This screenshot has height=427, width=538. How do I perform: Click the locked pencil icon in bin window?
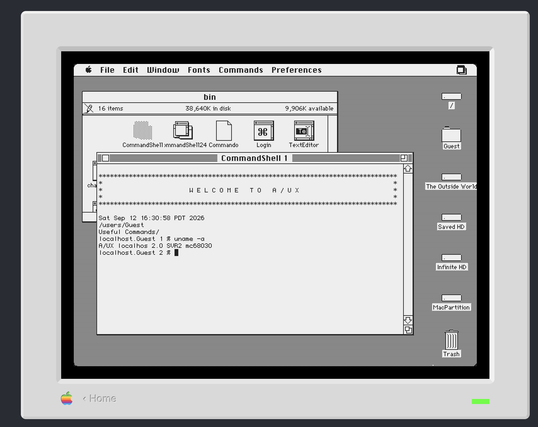(89, 108)
